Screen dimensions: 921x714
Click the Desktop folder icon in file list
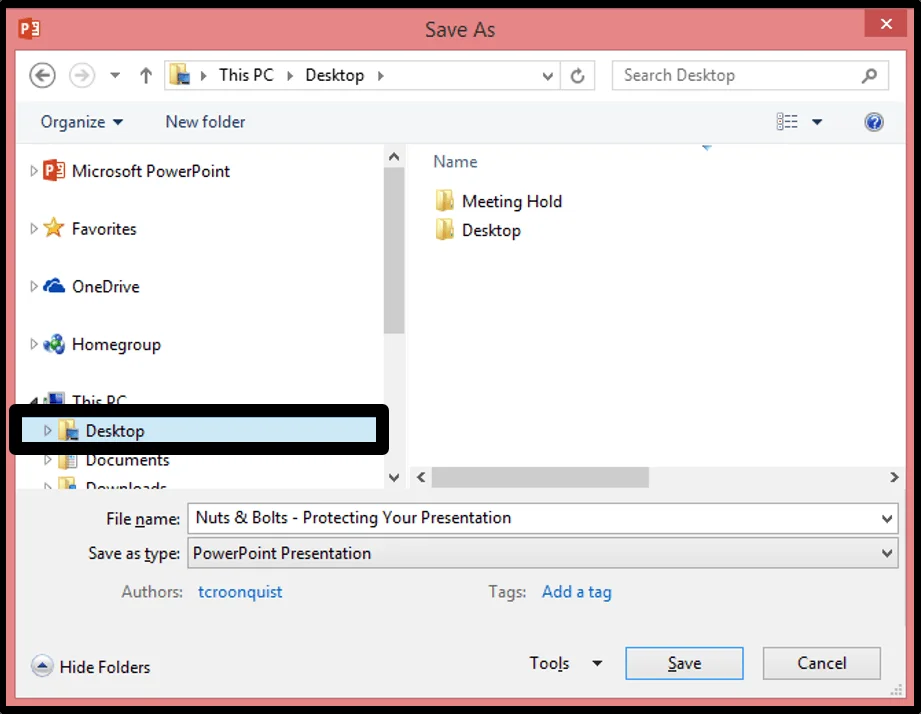coord(445,230)
